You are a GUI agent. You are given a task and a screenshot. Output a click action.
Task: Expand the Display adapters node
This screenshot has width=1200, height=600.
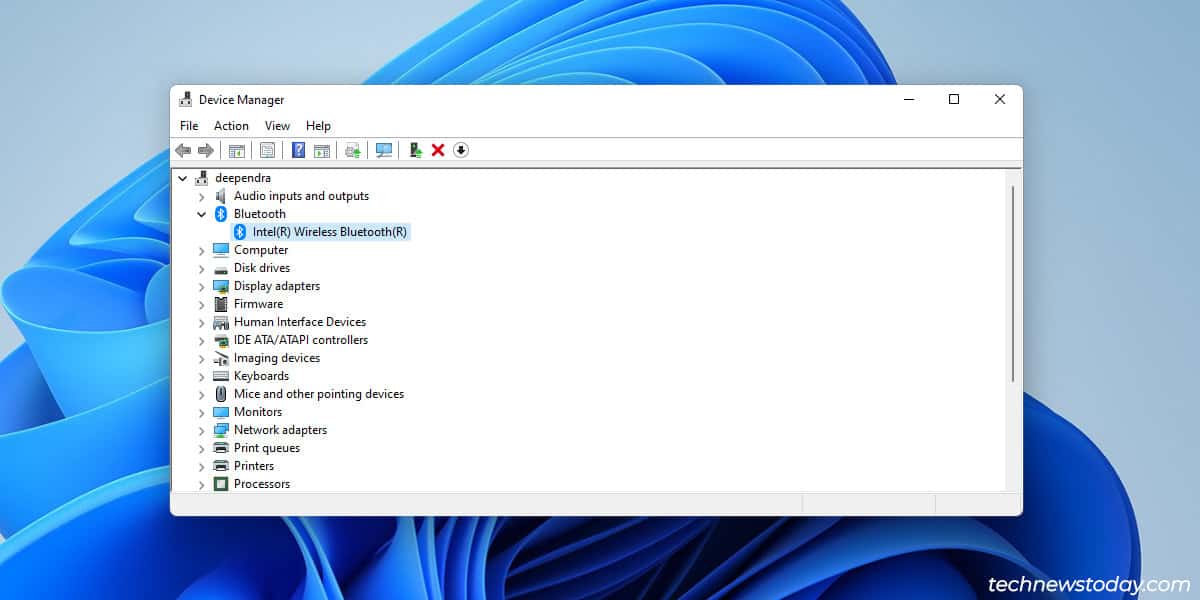(x=202, y=286)
